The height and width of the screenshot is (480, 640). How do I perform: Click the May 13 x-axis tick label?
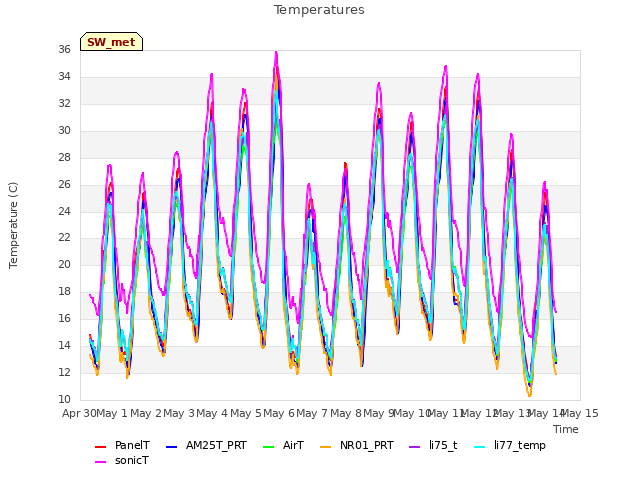[513, 413]
